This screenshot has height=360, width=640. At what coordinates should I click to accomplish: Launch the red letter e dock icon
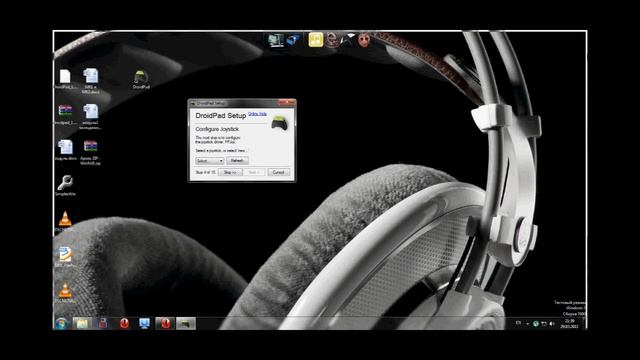[x=333, y=40]
